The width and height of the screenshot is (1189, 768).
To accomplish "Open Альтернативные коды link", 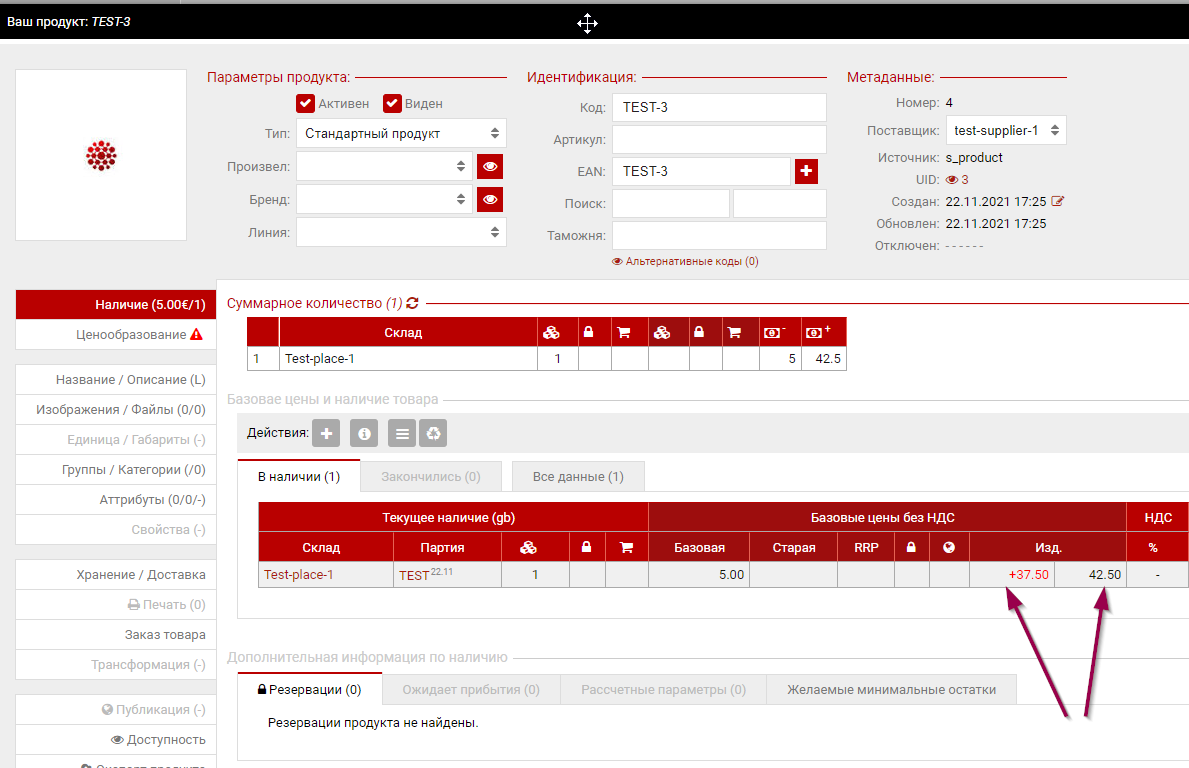I will pyautogui.click(x=685, y=262).
